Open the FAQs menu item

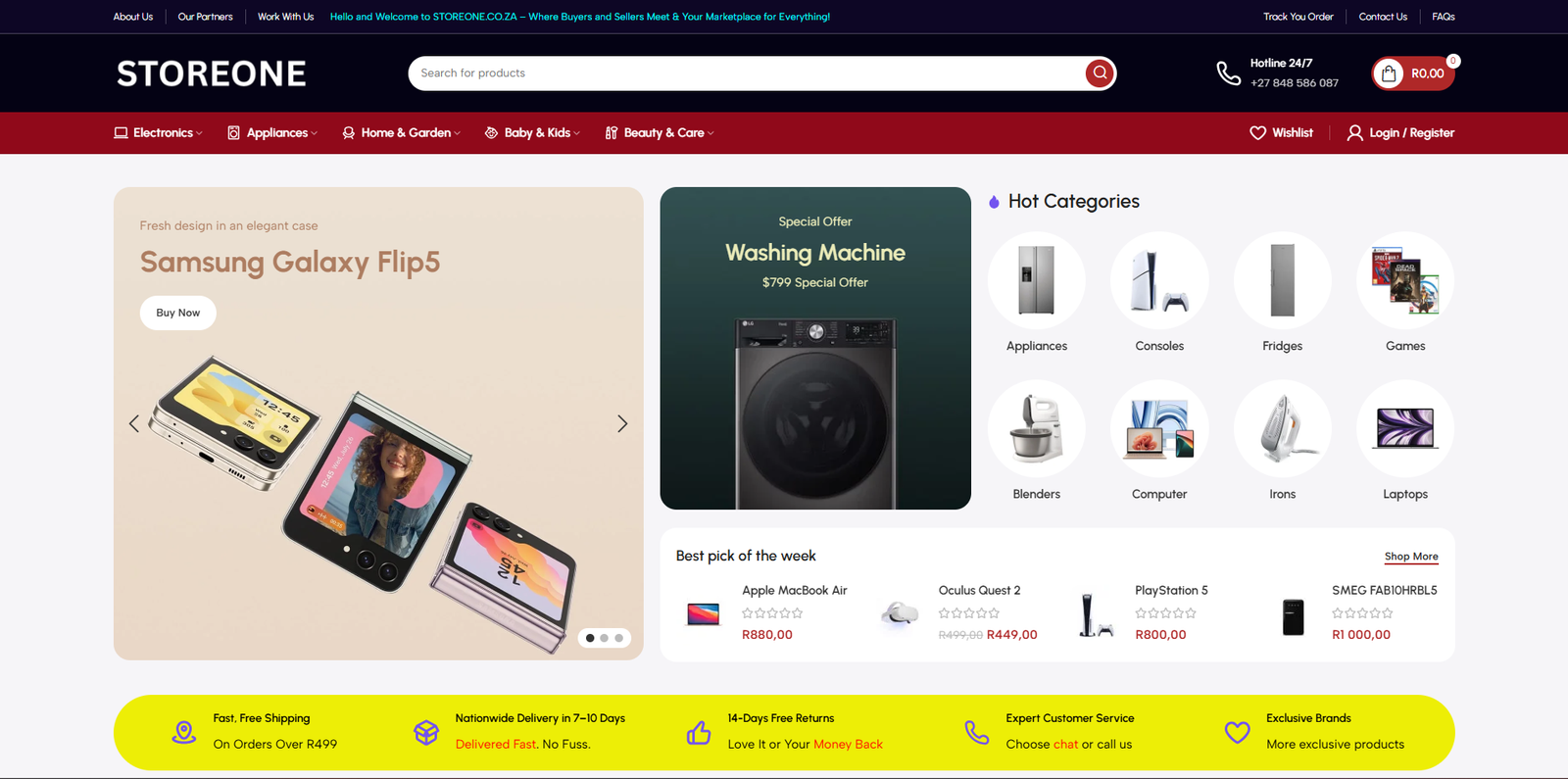pyautogui.click(x=1443, y=17)
